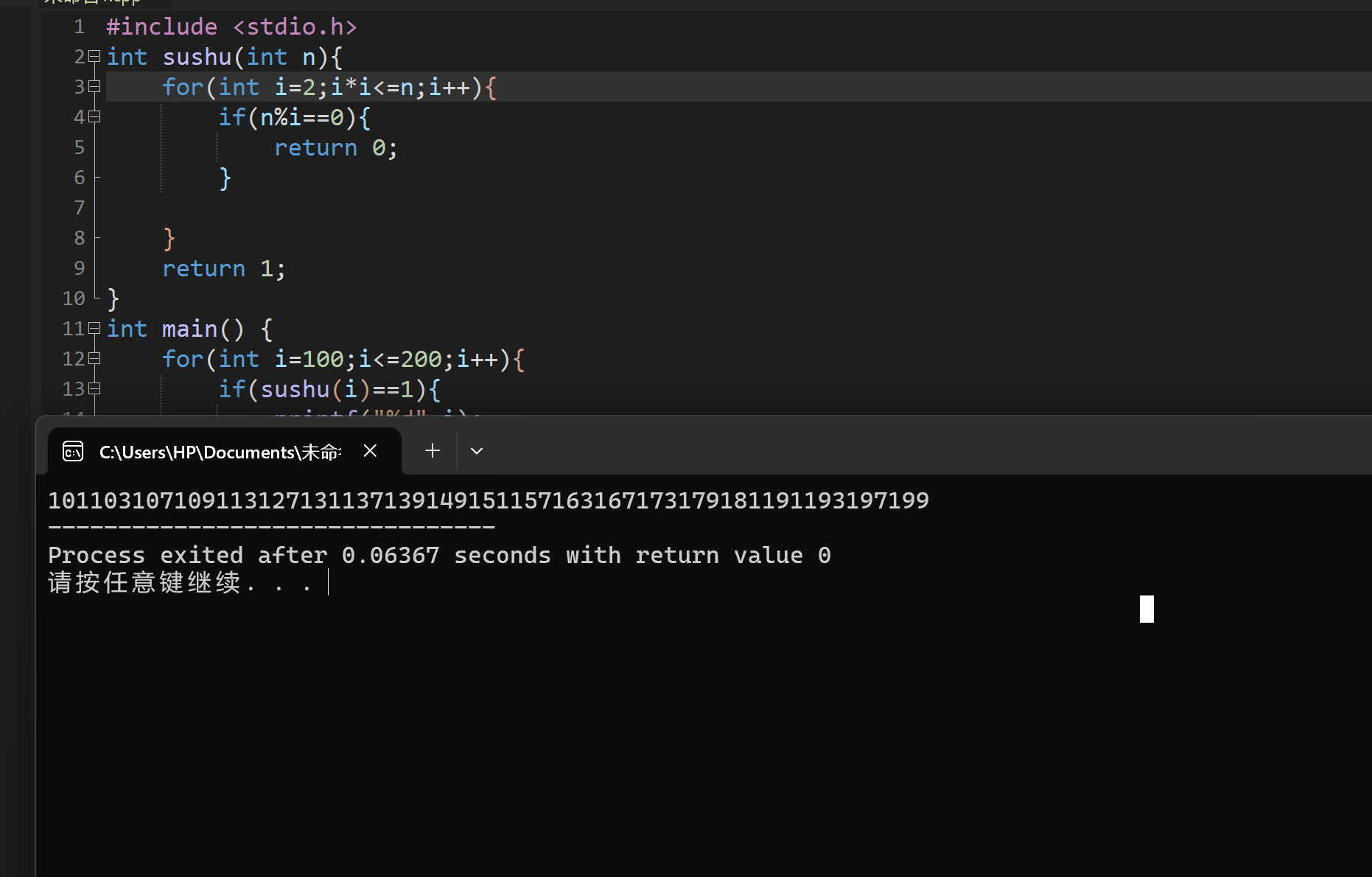
Task: Click line number 10 in the gutter
Action: [74, 298]
